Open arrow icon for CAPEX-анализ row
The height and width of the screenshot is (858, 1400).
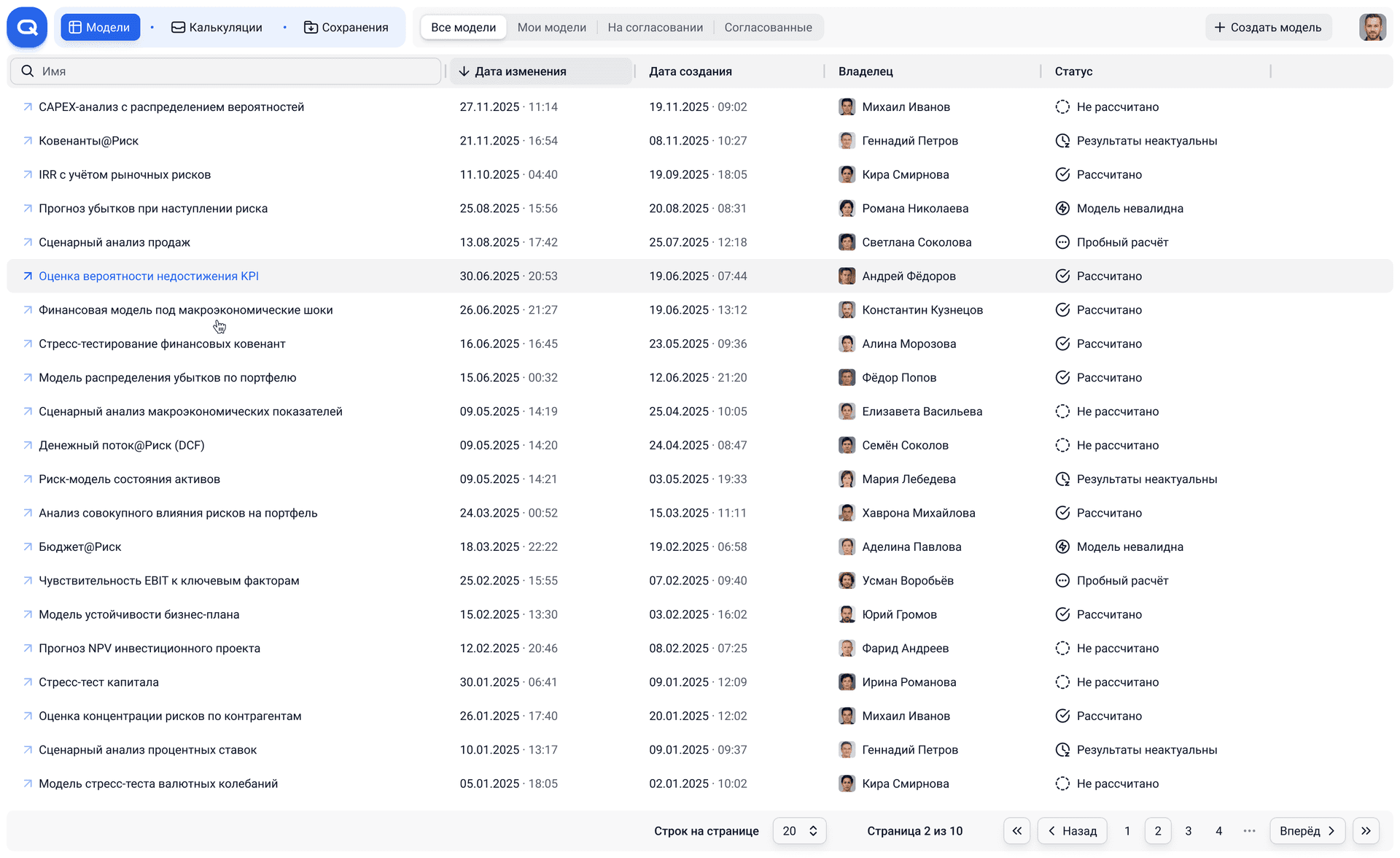28,107
